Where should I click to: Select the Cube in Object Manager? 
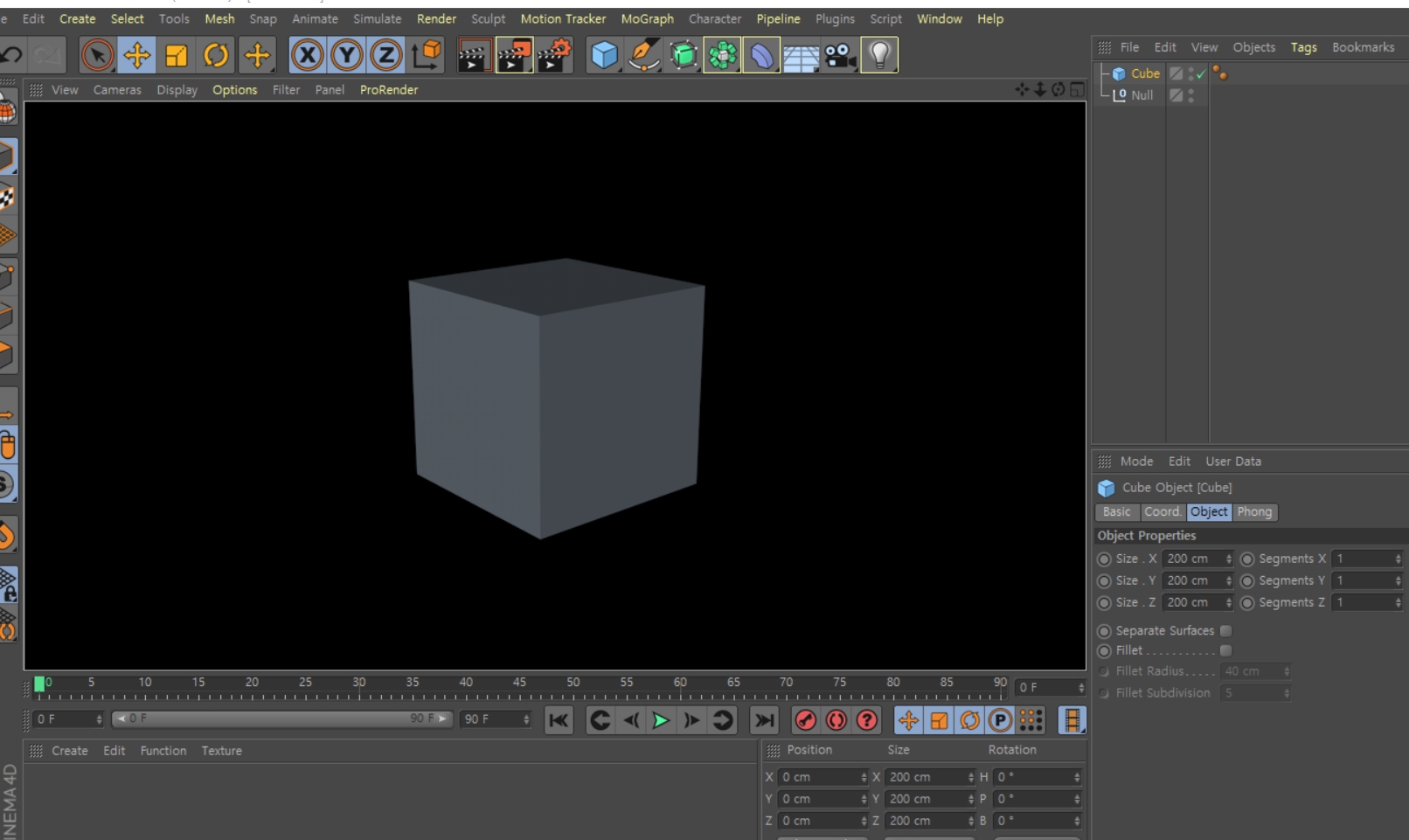coord(1145,73)
